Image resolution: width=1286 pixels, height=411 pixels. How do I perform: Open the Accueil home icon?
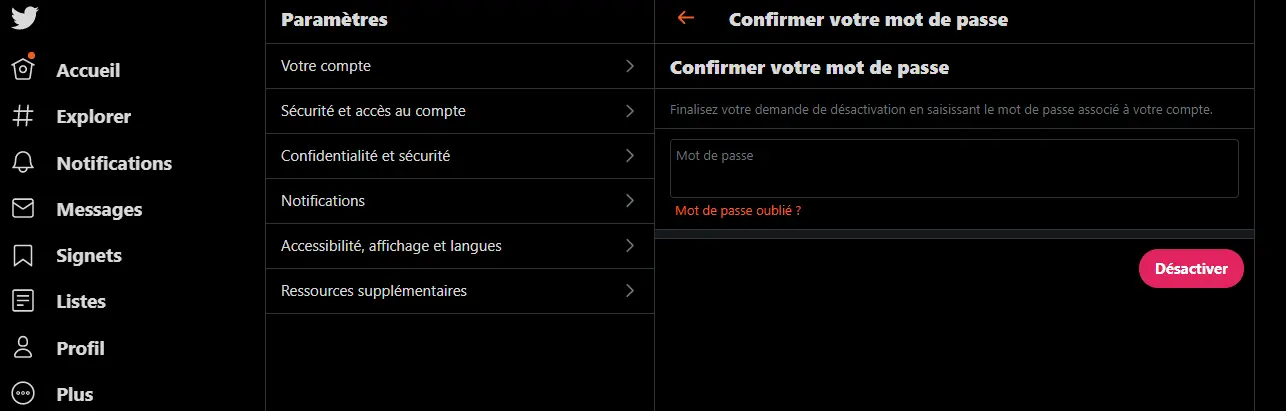23,69
